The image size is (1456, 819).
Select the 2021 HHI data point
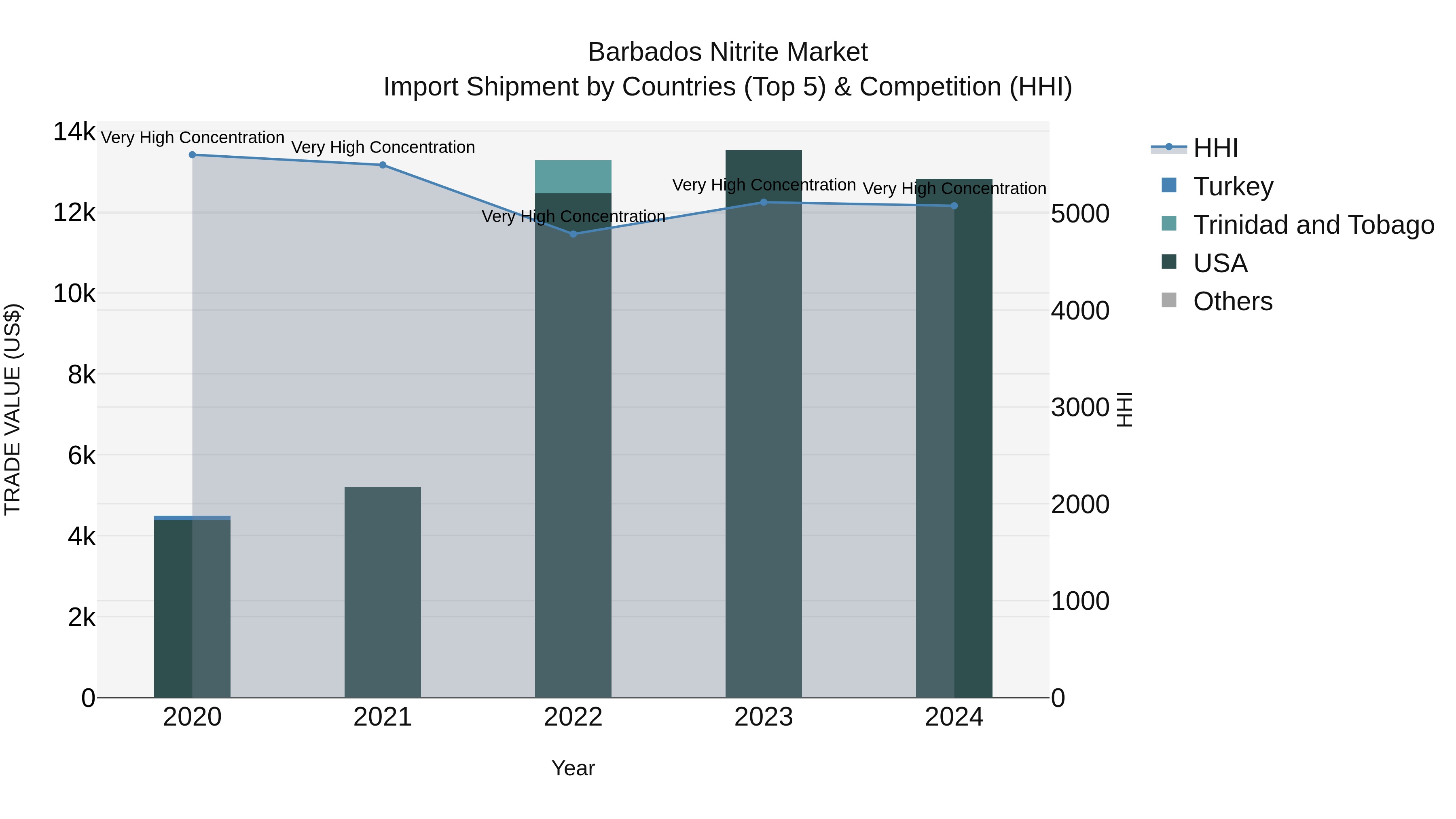383,165
